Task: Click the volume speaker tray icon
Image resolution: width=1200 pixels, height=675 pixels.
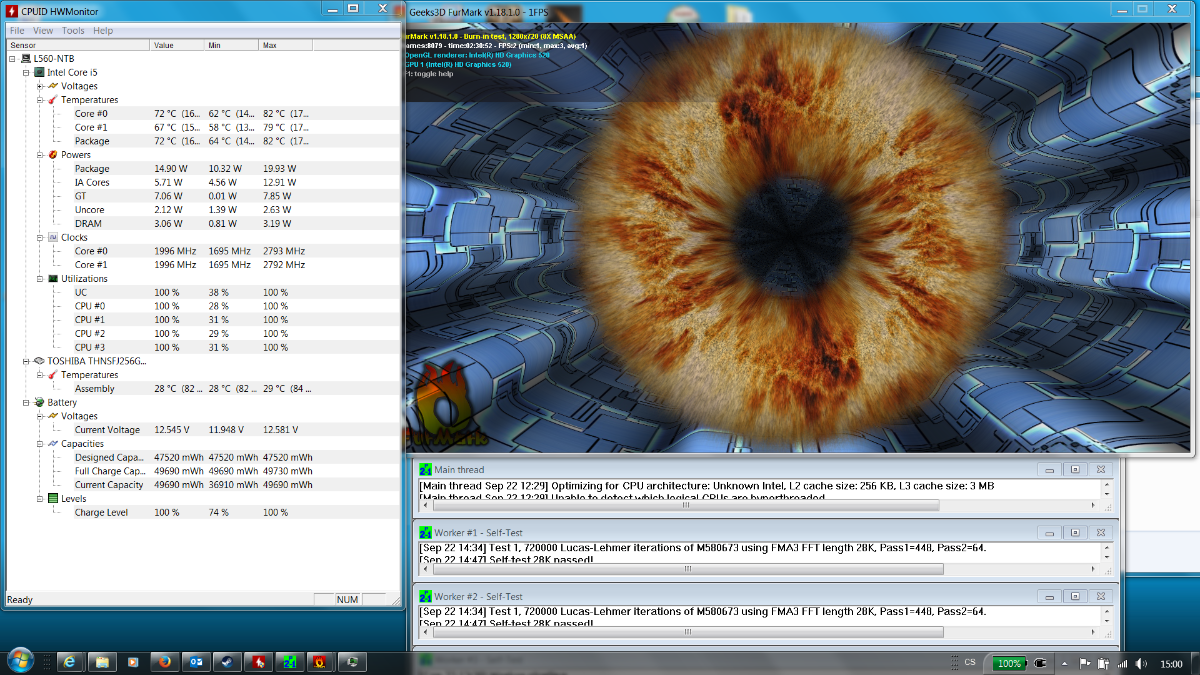Action: (1141, 663)
